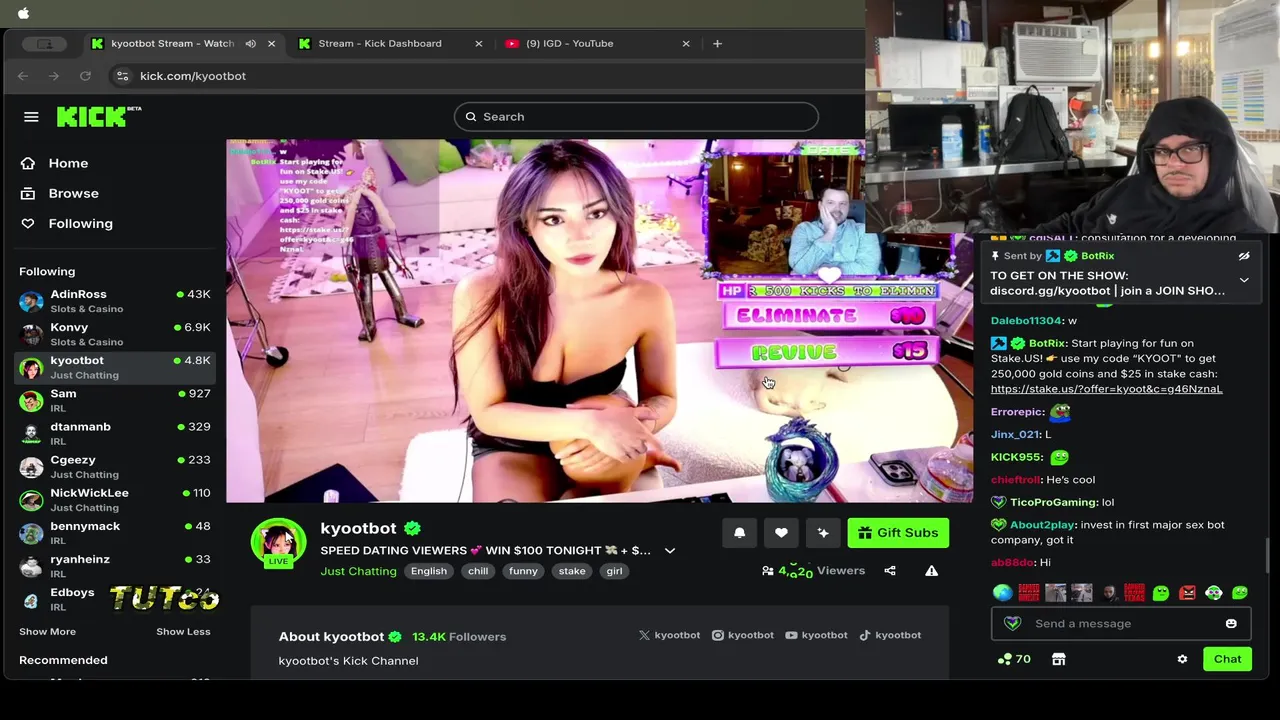
Task: Click username About2play in chat
Action: coord(1041,525)
